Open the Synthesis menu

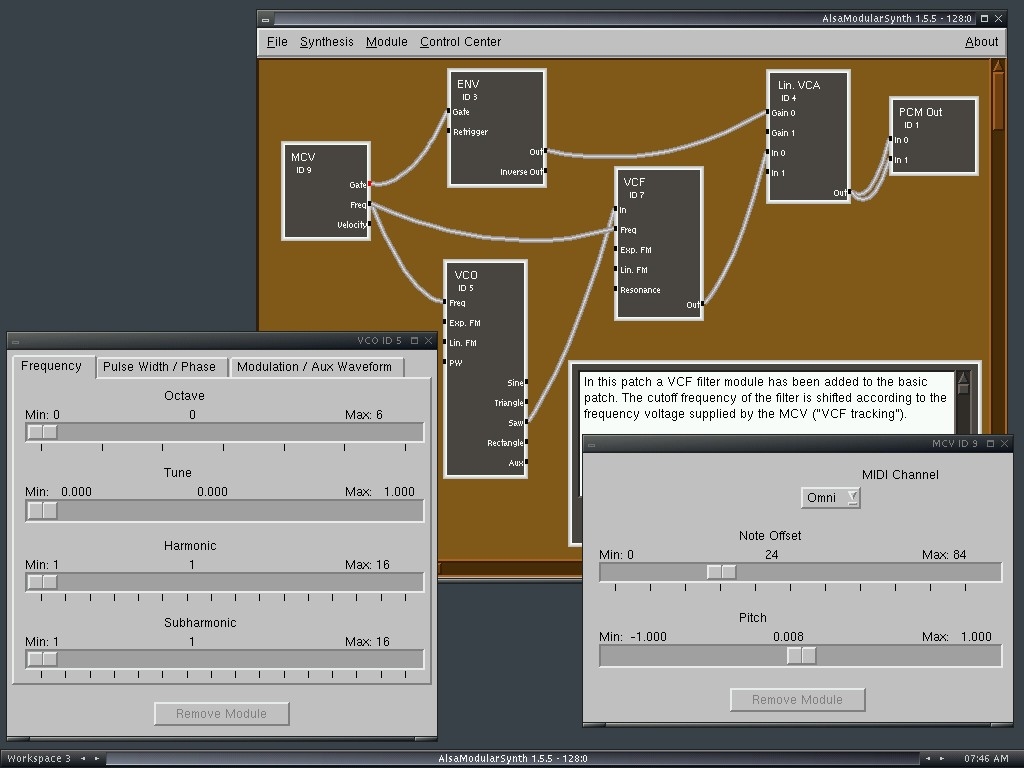(x=326, y=42)
